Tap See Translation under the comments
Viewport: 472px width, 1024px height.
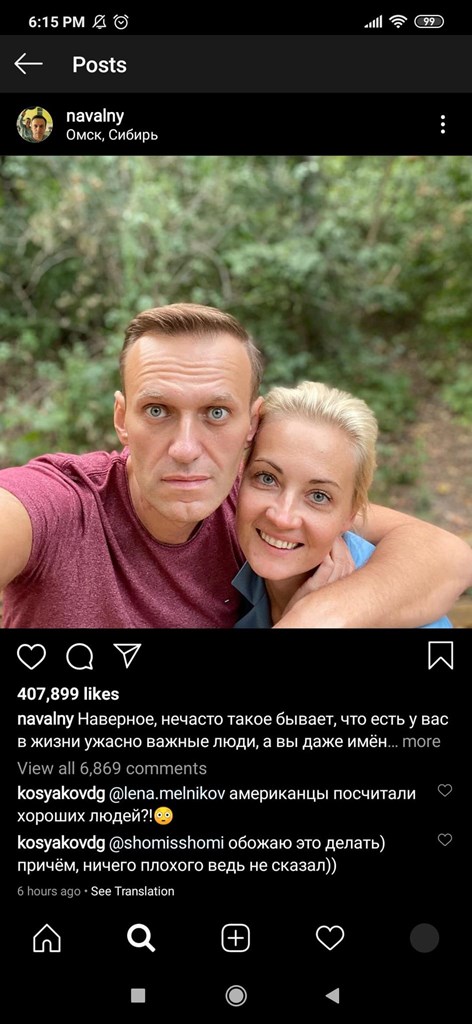pos(133,891)
